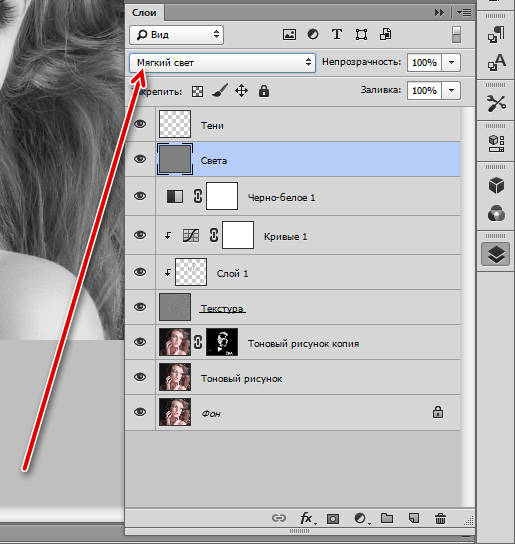The image size is (515, 544).
Task: Click the lock all padlock icon
Action: [264, 91]
